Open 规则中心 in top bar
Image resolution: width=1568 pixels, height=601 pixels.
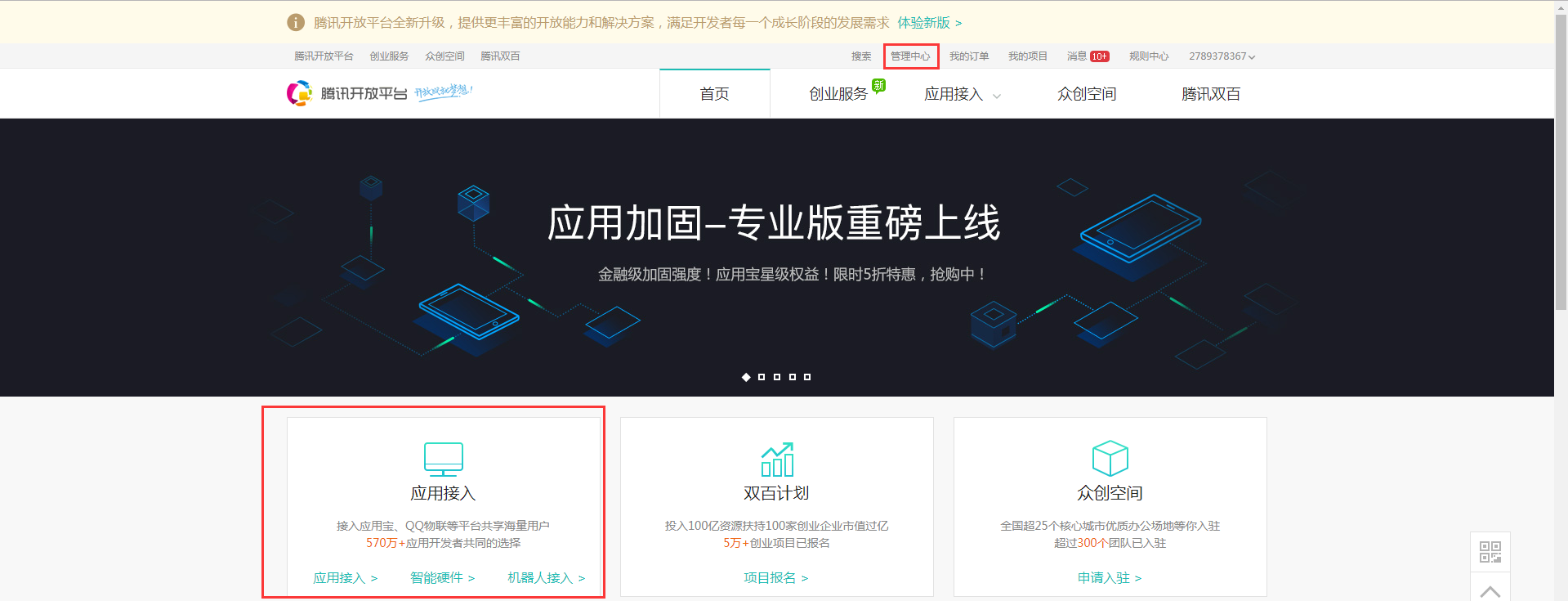(x=1149, y=56)
